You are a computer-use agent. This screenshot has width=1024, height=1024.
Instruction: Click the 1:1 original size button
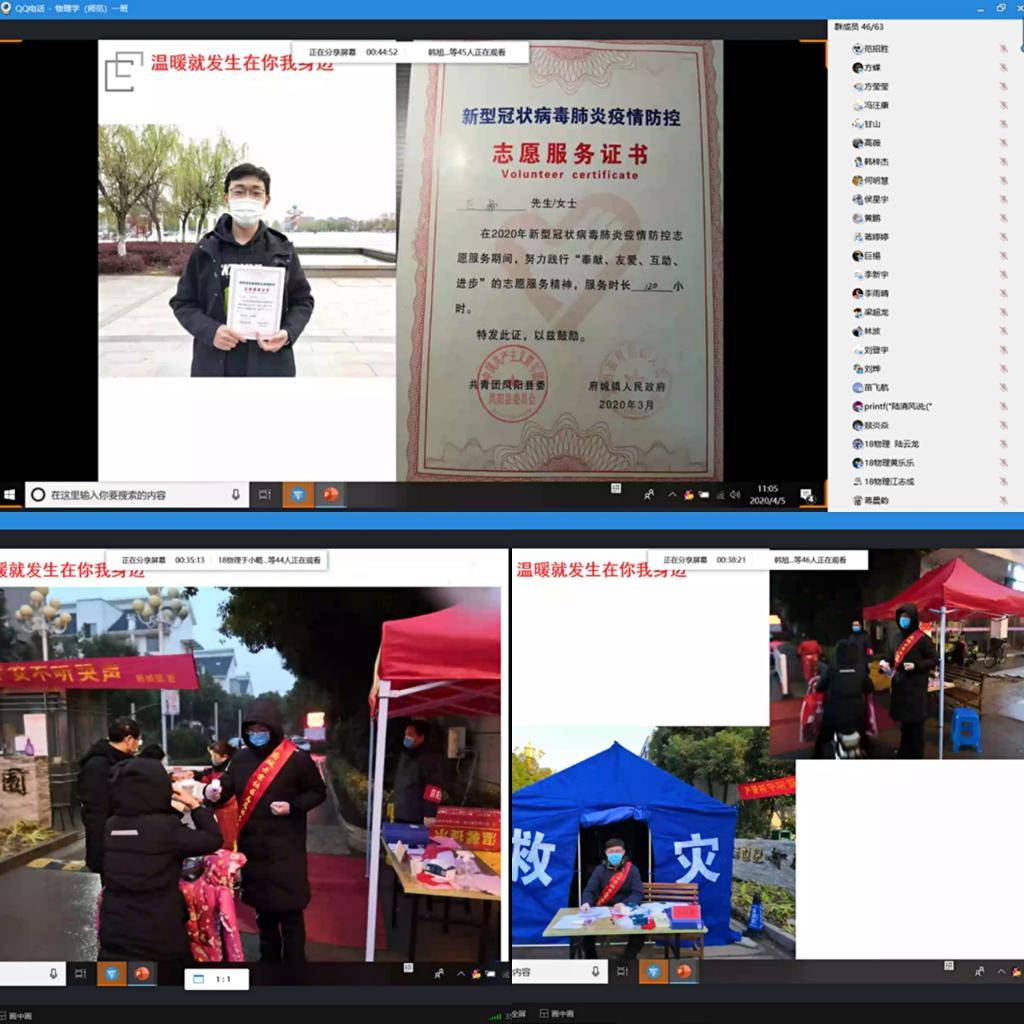[217, 979]
